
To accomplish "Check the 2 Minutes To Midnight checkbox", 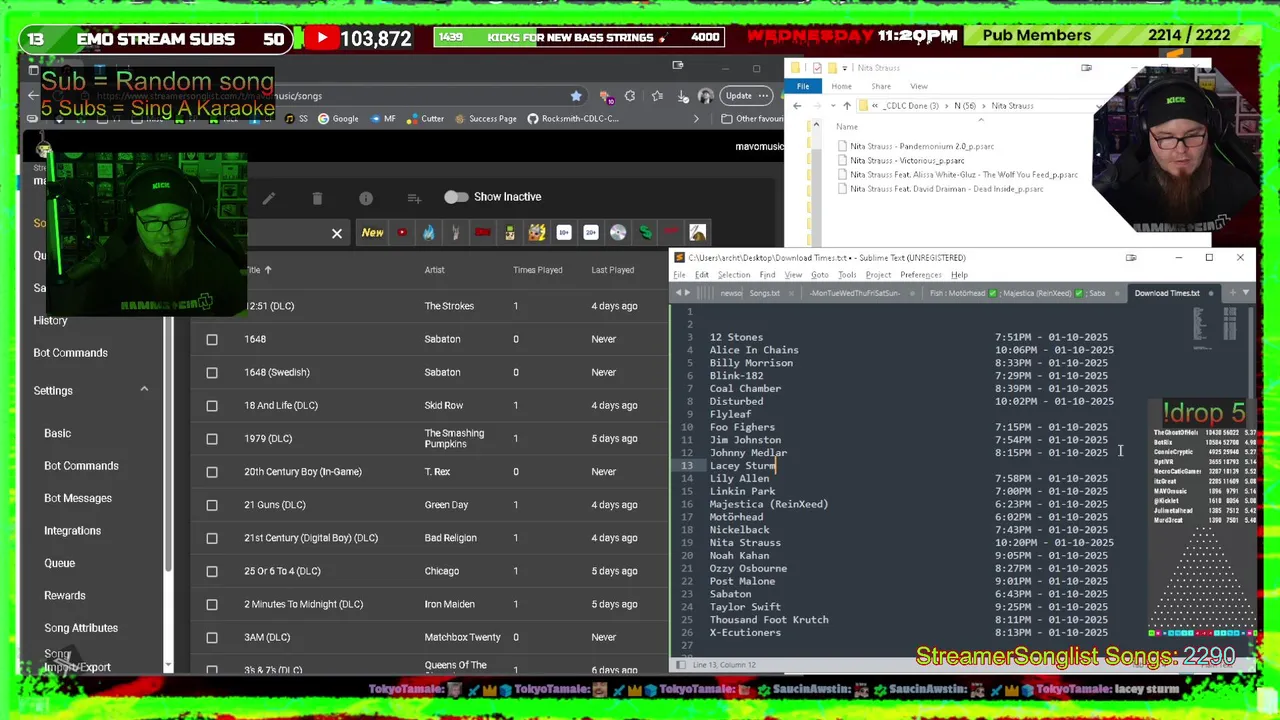I will click(212, 604).
